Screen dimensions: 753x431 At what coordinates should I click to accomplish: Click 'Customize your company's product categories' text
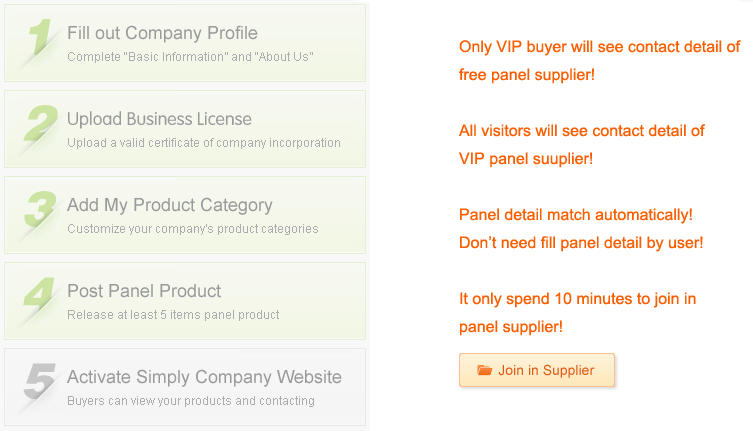pyautogui.click(x=192, y=229)
